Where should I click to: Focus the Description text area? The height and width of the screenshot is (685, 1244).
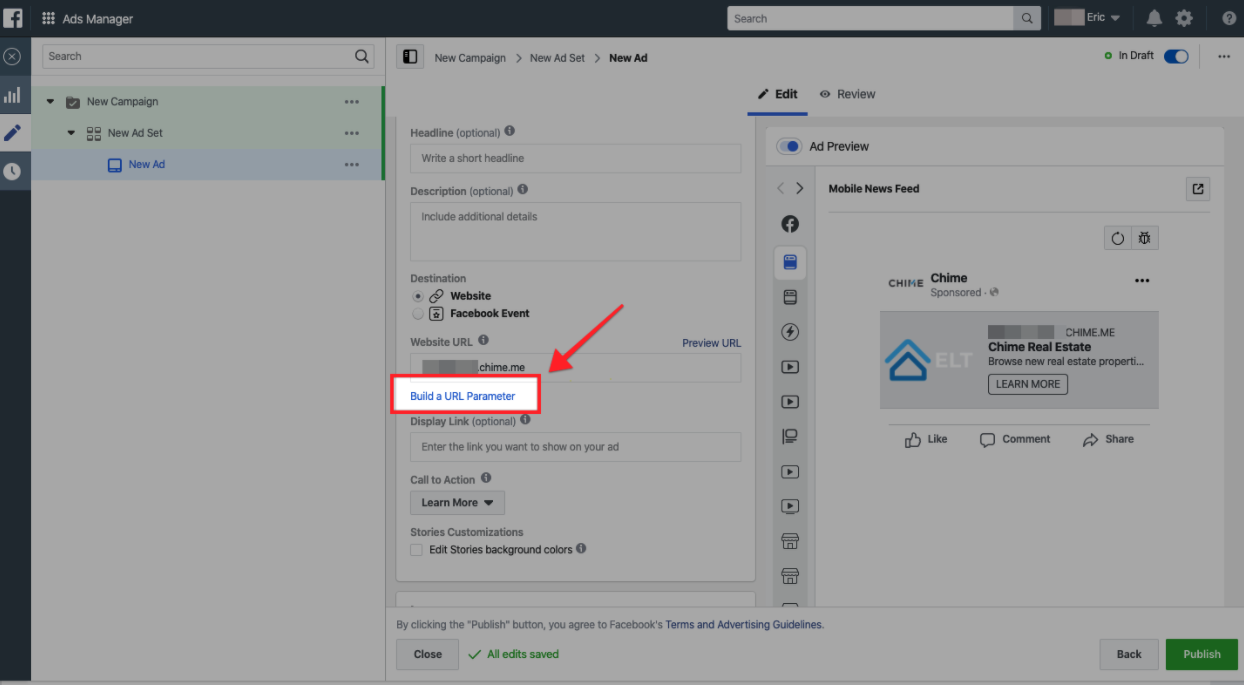pos(575,232)
